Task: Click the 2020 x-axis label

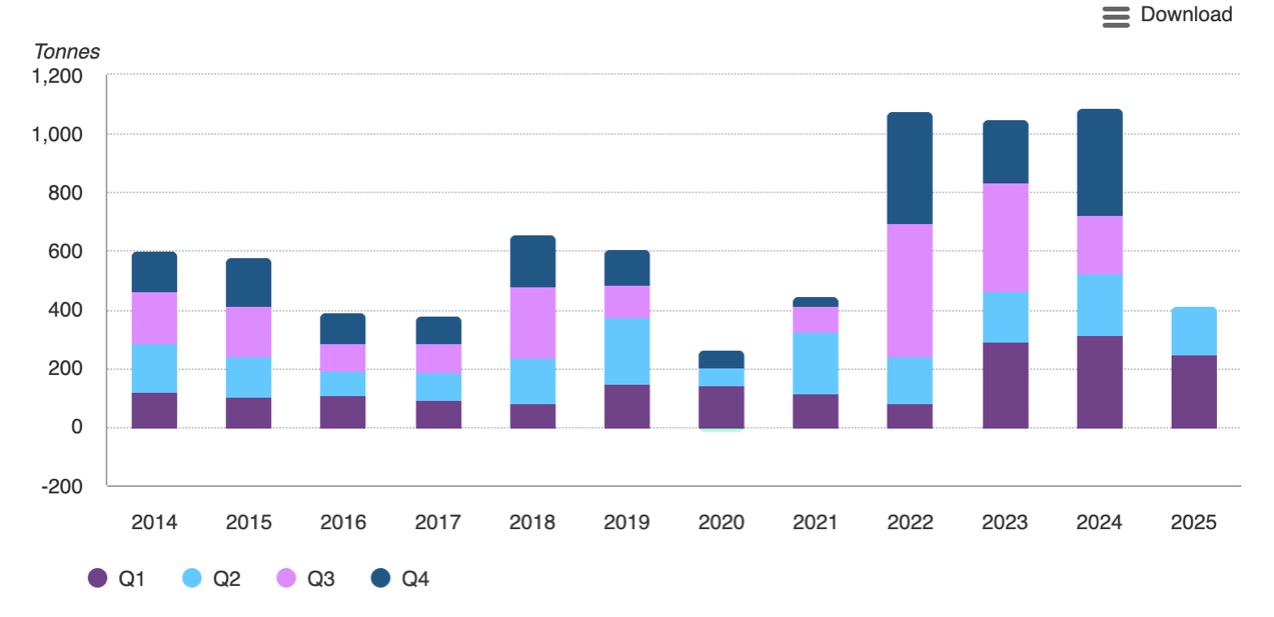Action: (721, 523)
